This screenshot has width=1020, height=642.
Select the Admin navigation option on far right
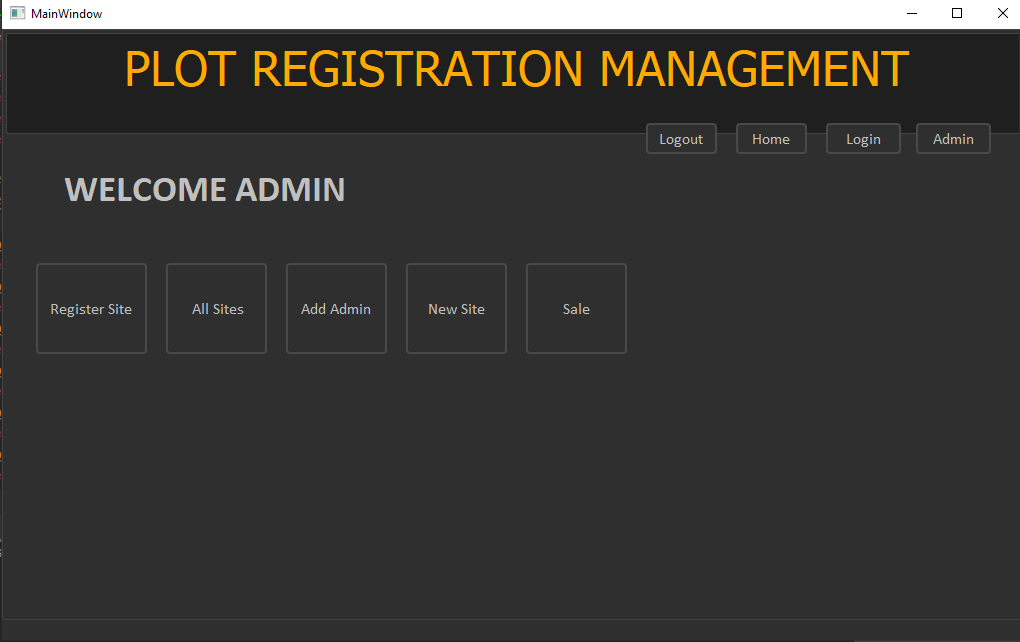[953, 138]
